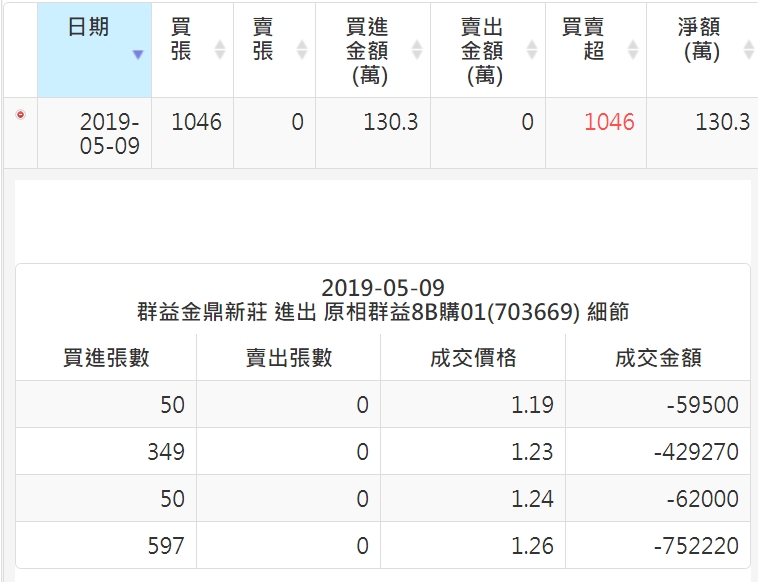This screenshot has height=582, width=758.
Task: Click the sort arrows beside 賣張
Action: point(301,50)
